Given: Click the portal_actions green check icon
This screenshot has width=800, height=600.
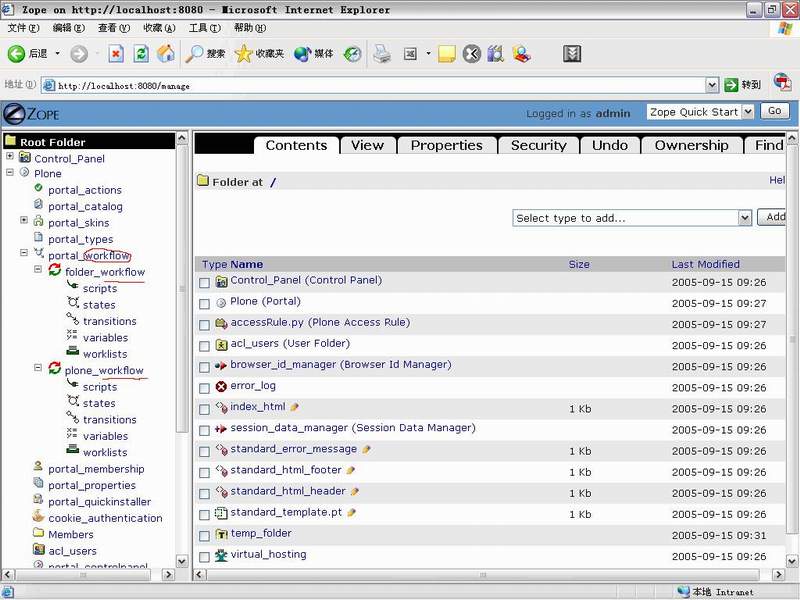Looking at the screenshot, I should (x=38, y=188).
